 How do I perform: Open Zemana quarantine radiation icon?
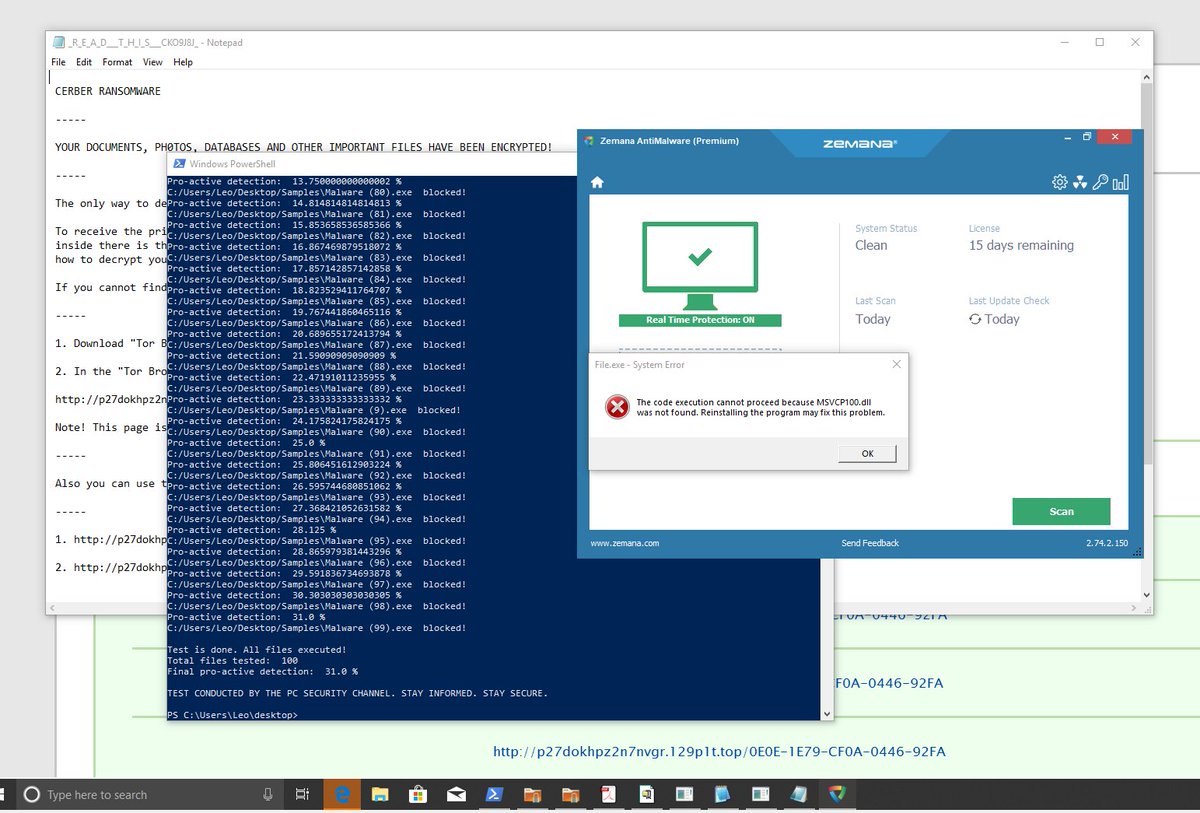click(1079, 182)
